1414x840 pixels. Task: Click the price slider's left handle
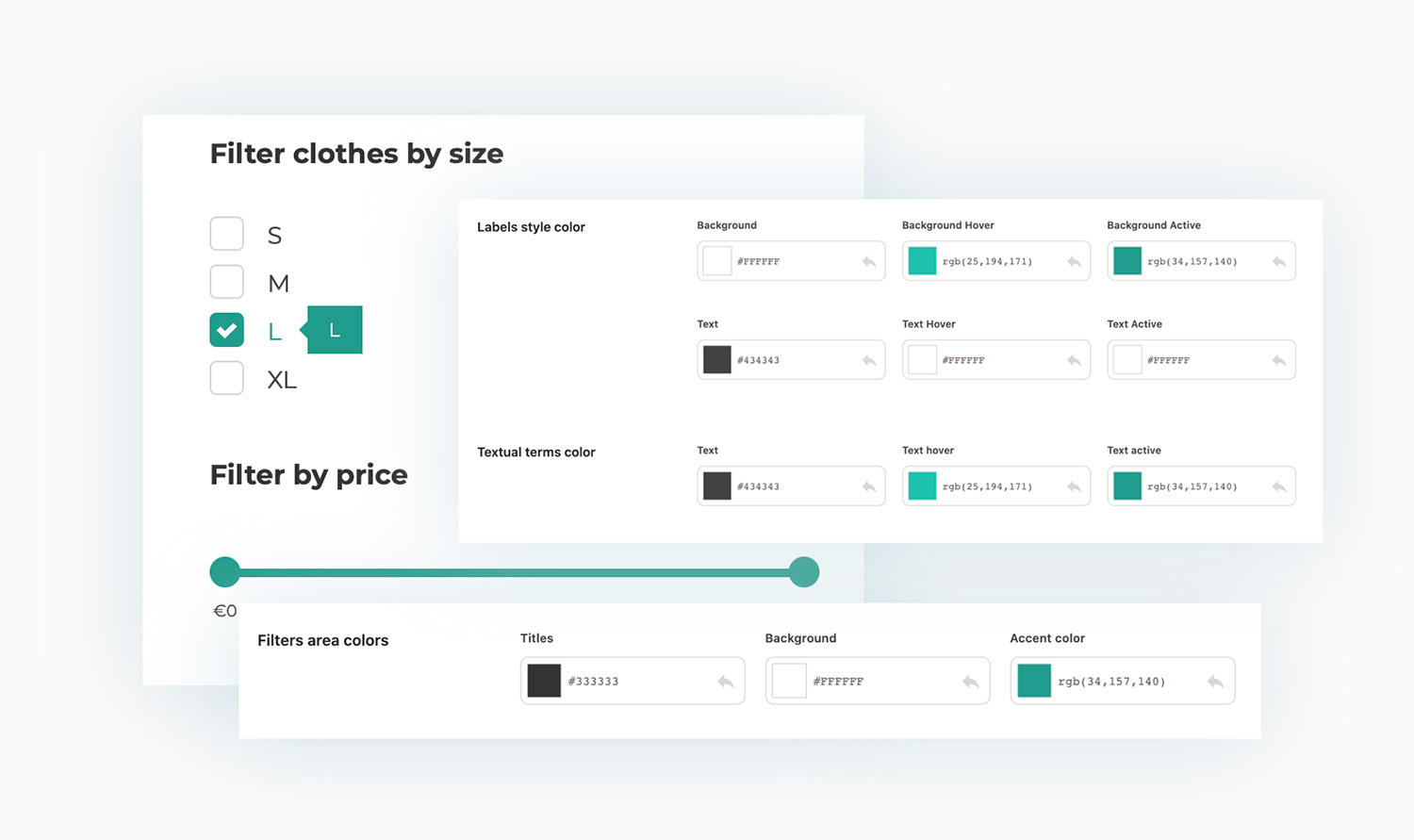224,572
